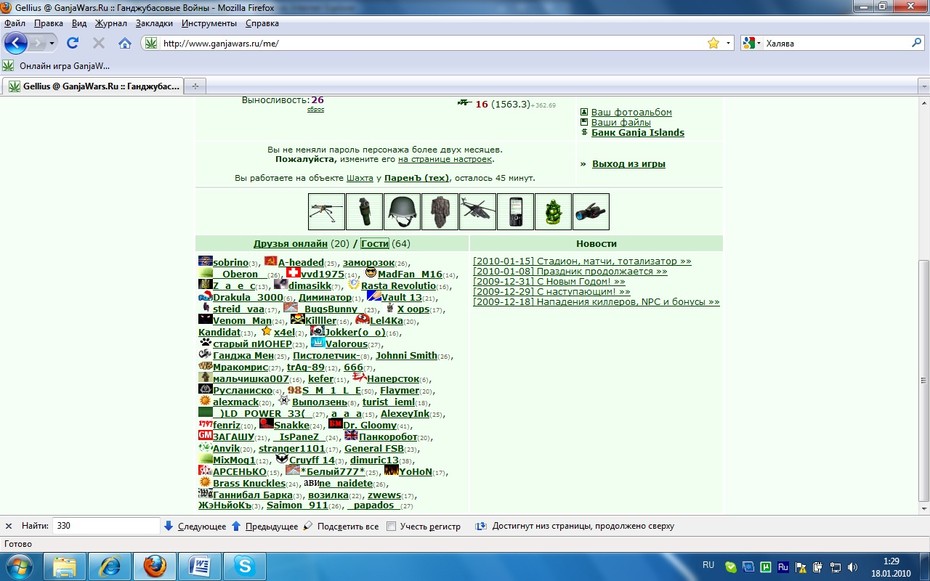930x581 pixels.
Task: Go to the home page icon
Action: (x=125, y=43)
